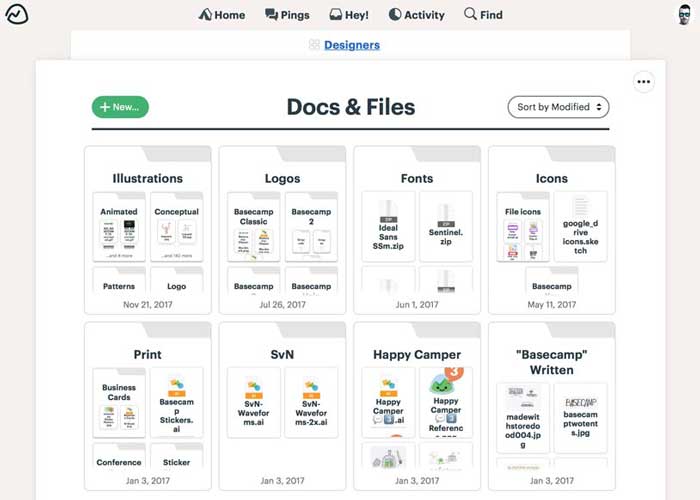Open the SvN-Waveforms-2x.ai file
The width and height of the screenshot is (700, 500).
point(311,403)
